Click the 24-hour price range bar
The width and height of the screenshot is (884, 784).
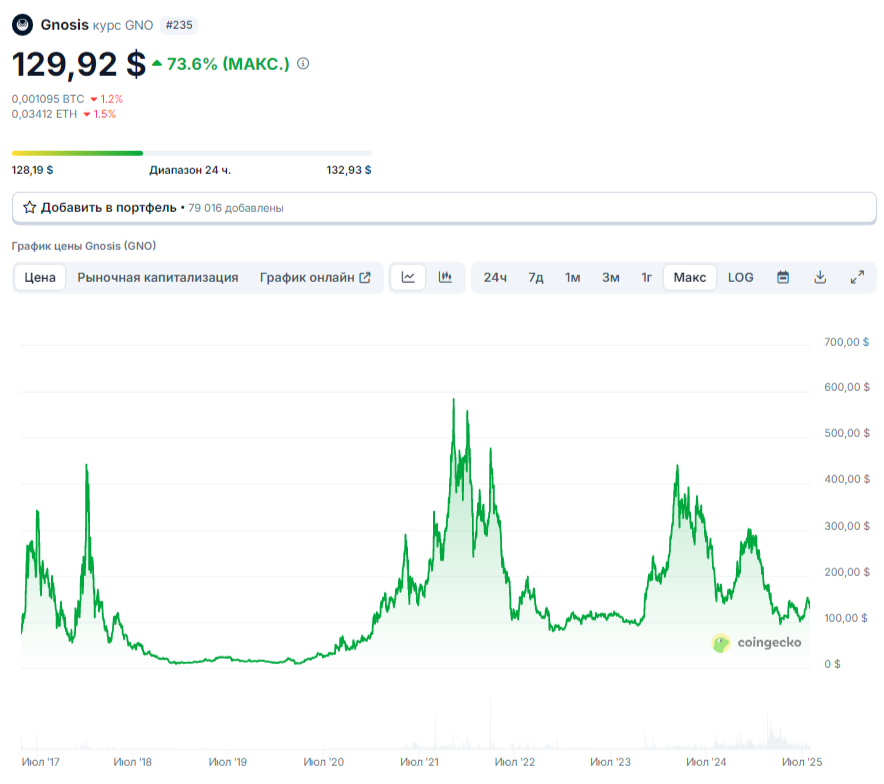click(191, 153)
